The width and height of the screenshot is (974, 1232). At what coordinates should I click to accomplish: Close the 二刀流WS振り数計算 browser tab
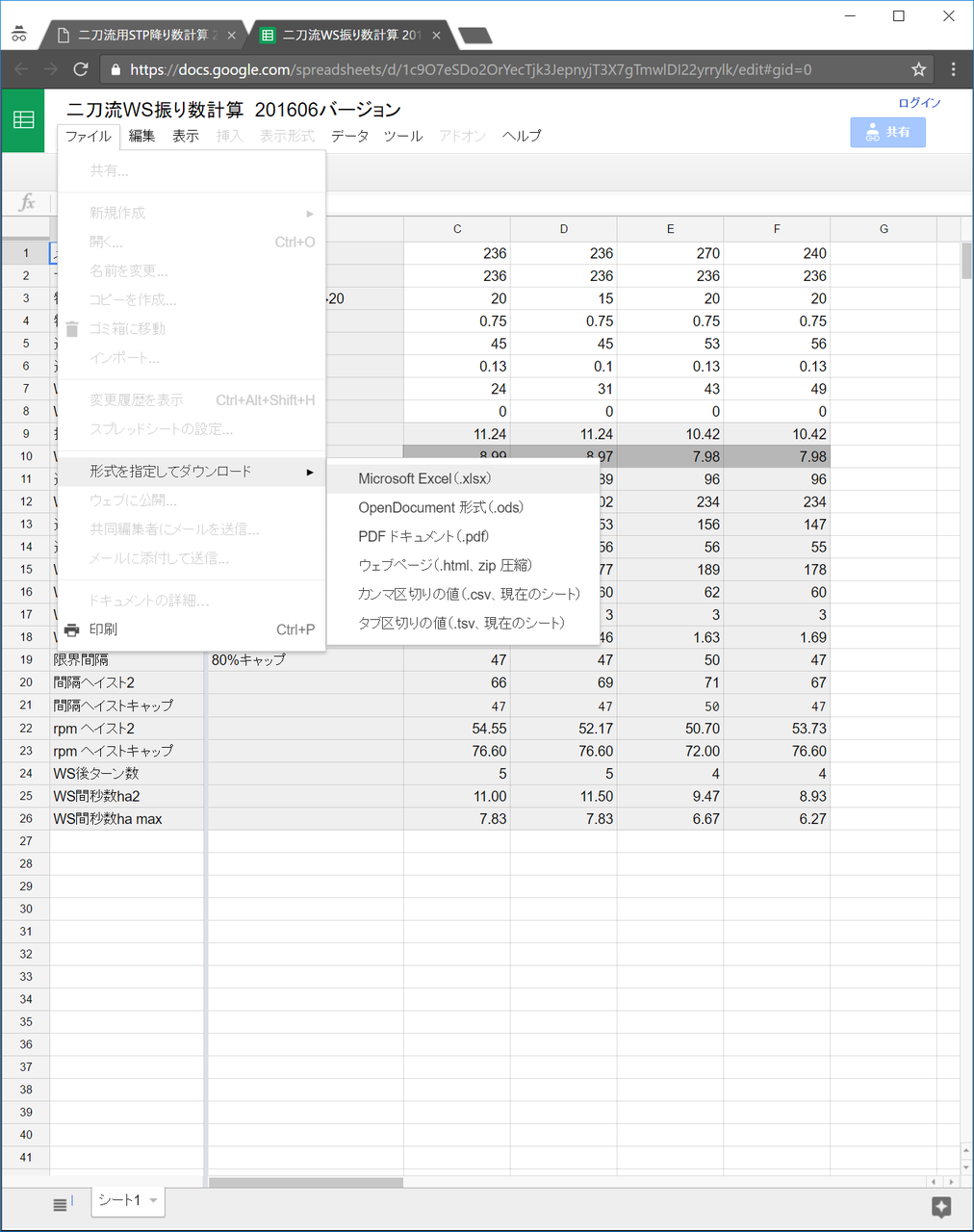(x=436, y=35)
